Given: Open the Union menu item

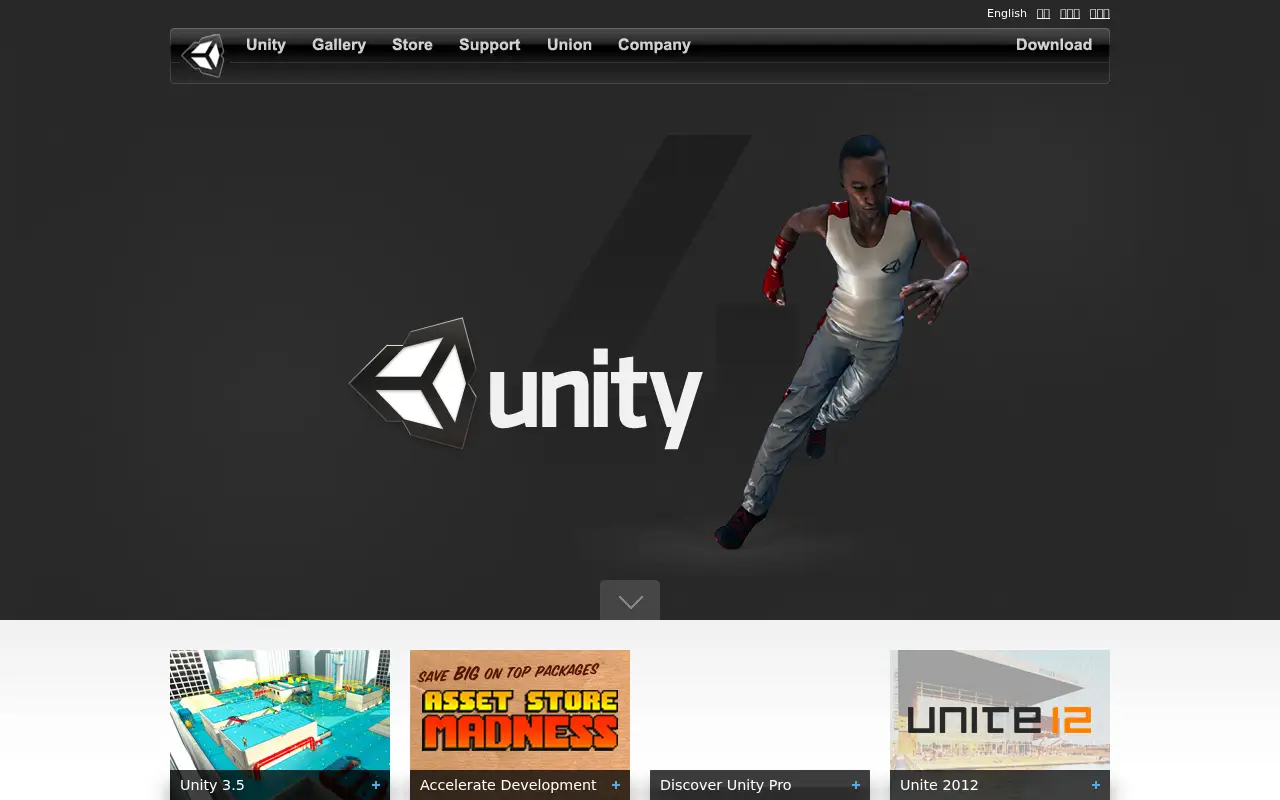Looking at the screenshot, I should pos(569,45).
